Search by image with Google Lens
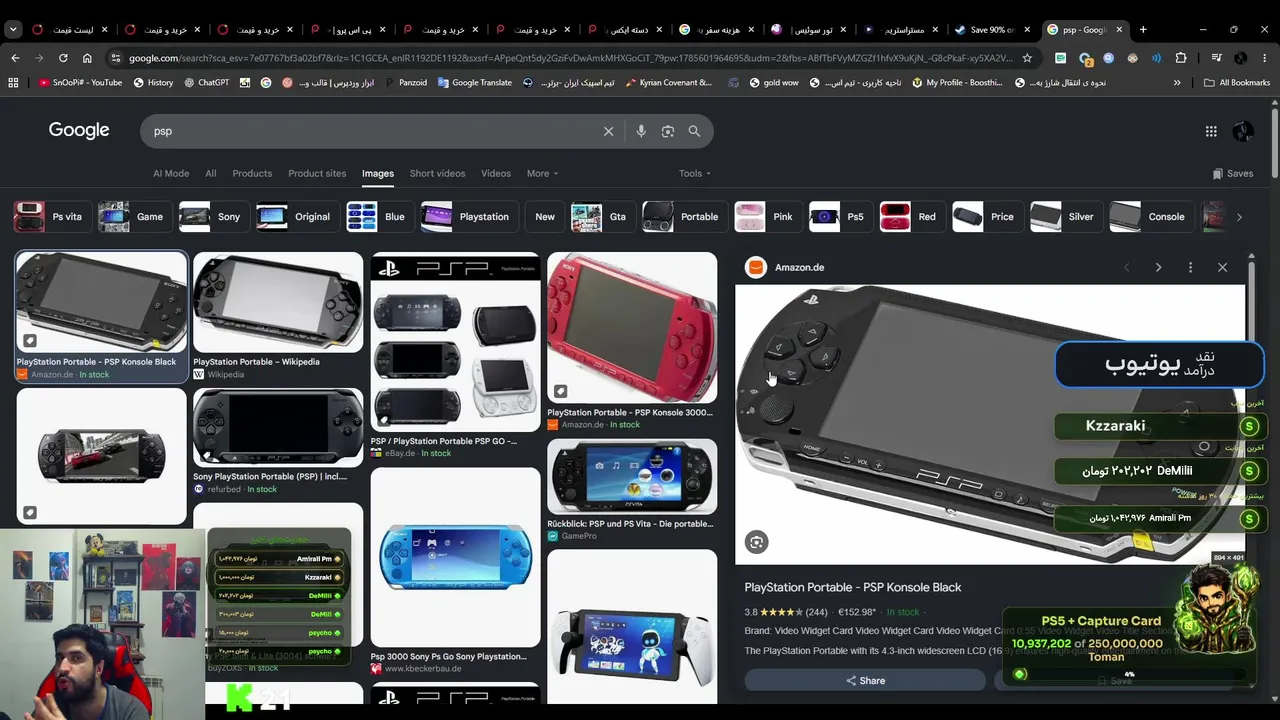 (x=668, y=131)
